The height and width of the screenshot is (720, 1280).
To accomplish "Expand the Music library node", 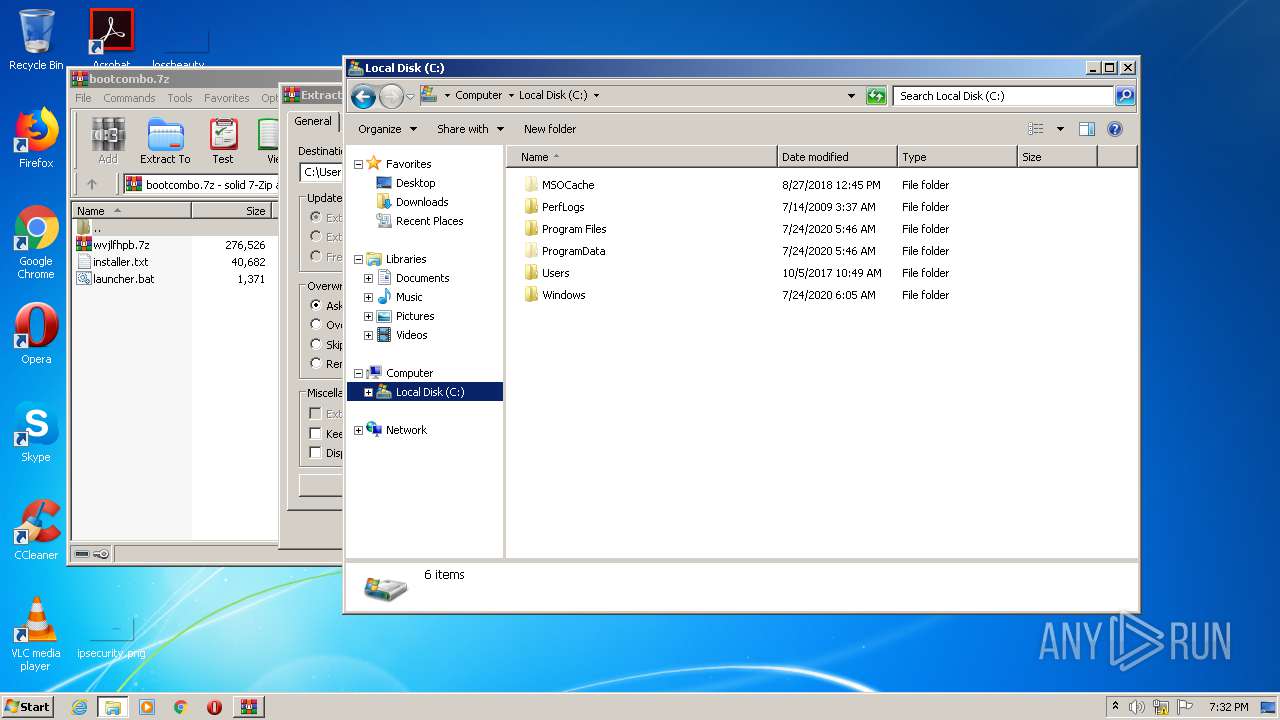I will coord(368,297).
